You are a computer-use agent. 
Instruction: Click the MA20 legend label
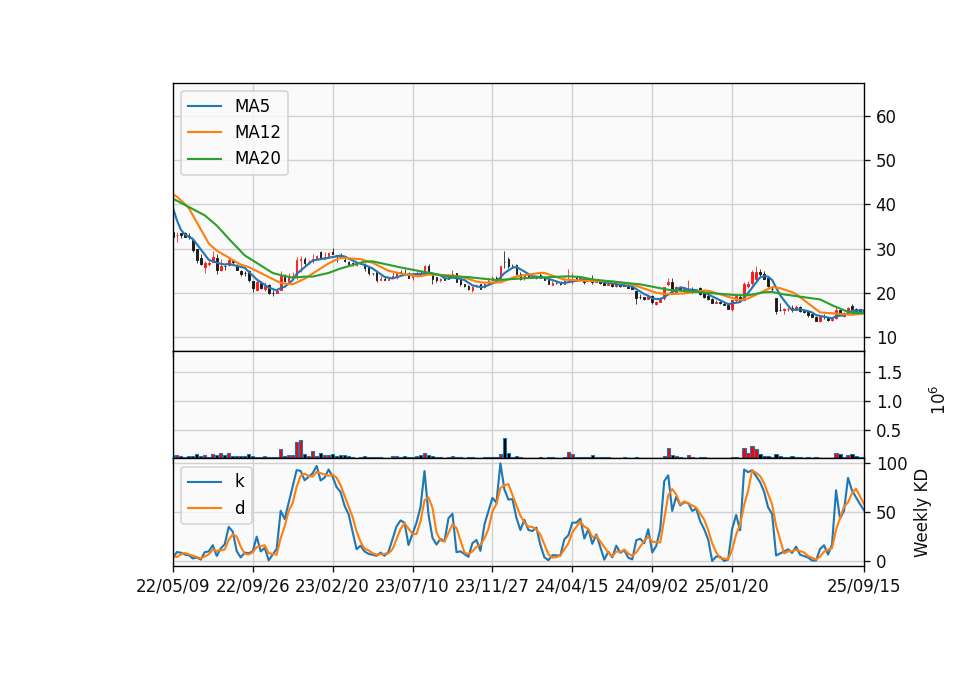257,158
